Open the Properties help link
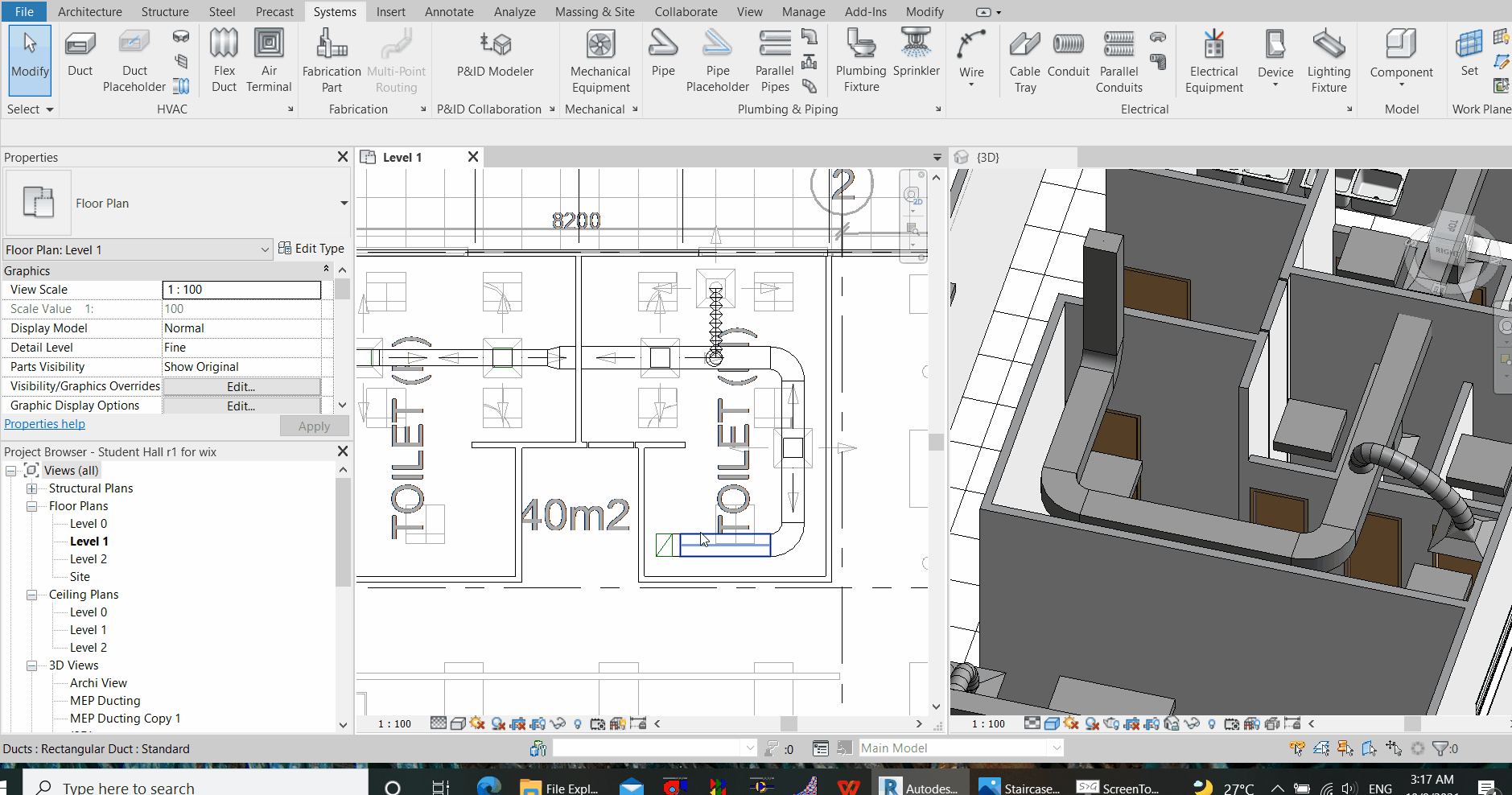The image size is (1512, 795). 44,424
